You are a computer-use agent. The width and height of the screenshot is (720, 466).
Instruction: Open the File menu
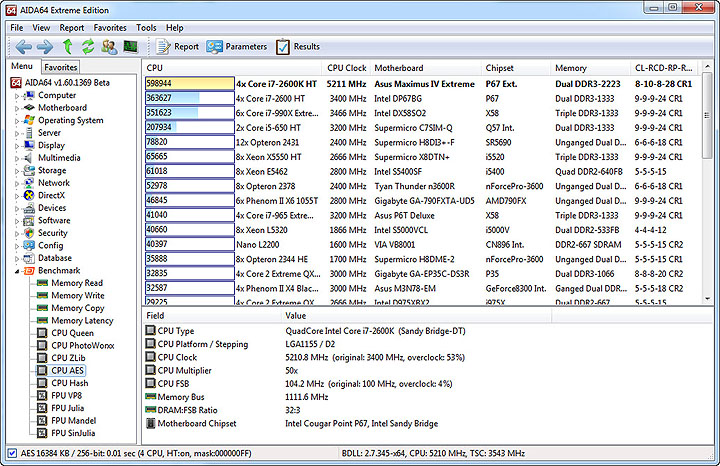point(17,28)
